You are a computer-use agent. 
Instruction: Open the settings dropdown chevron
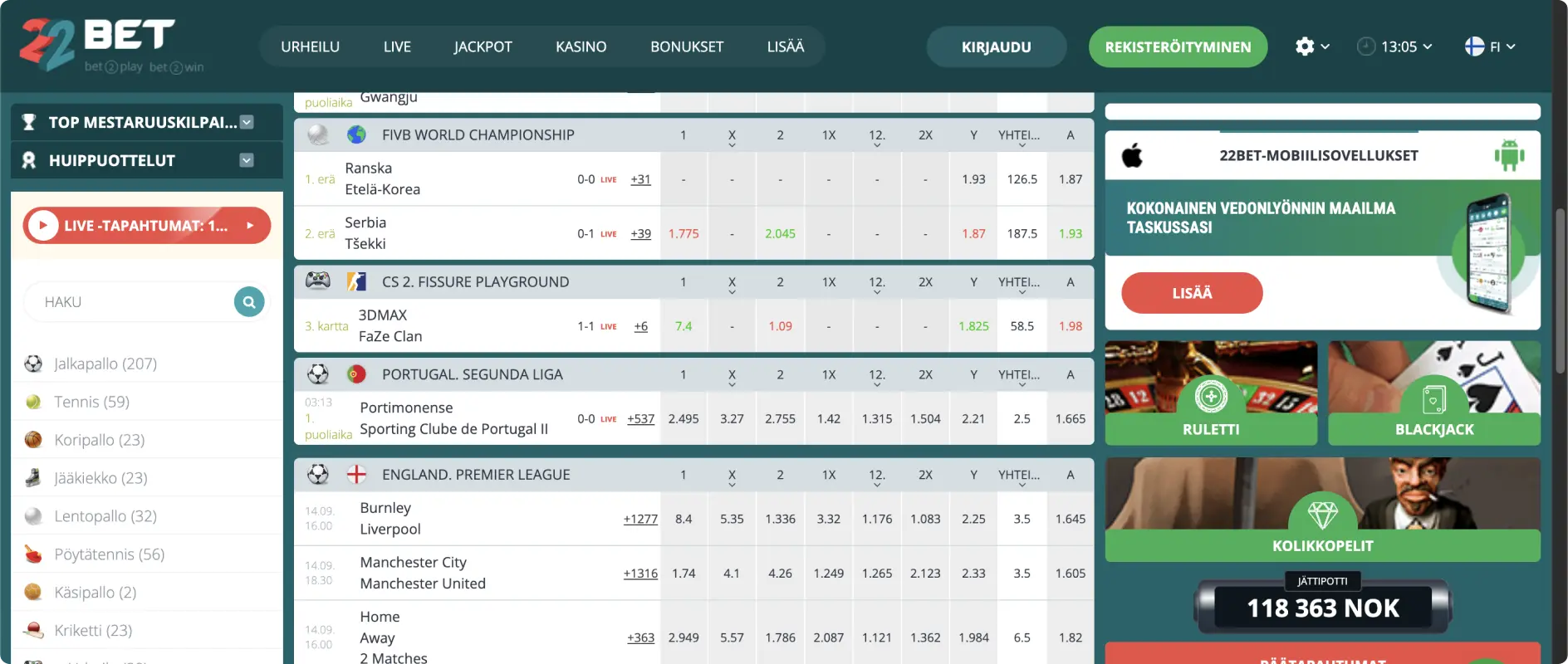[x=1325, y=46]
